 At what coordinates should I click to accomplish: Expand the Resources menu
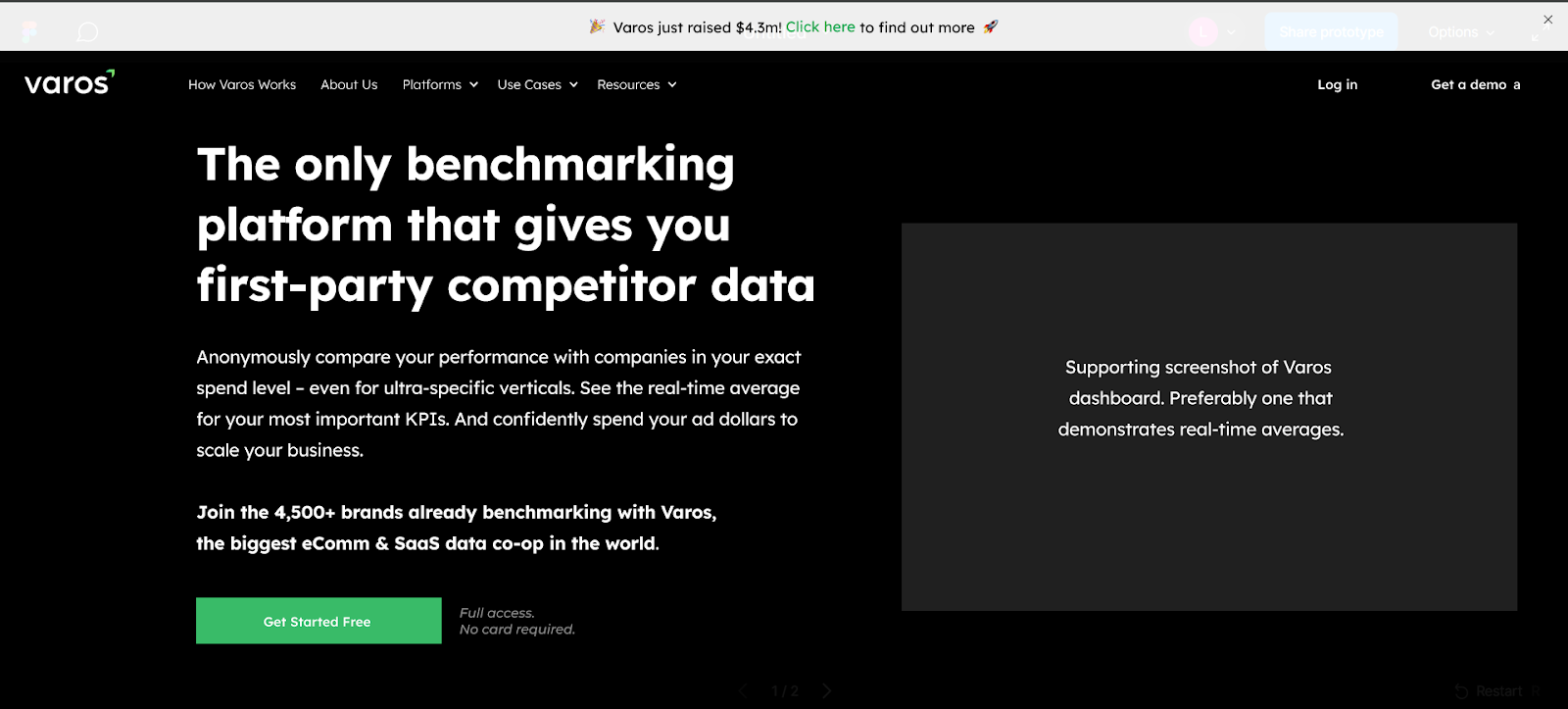[637, 84]
